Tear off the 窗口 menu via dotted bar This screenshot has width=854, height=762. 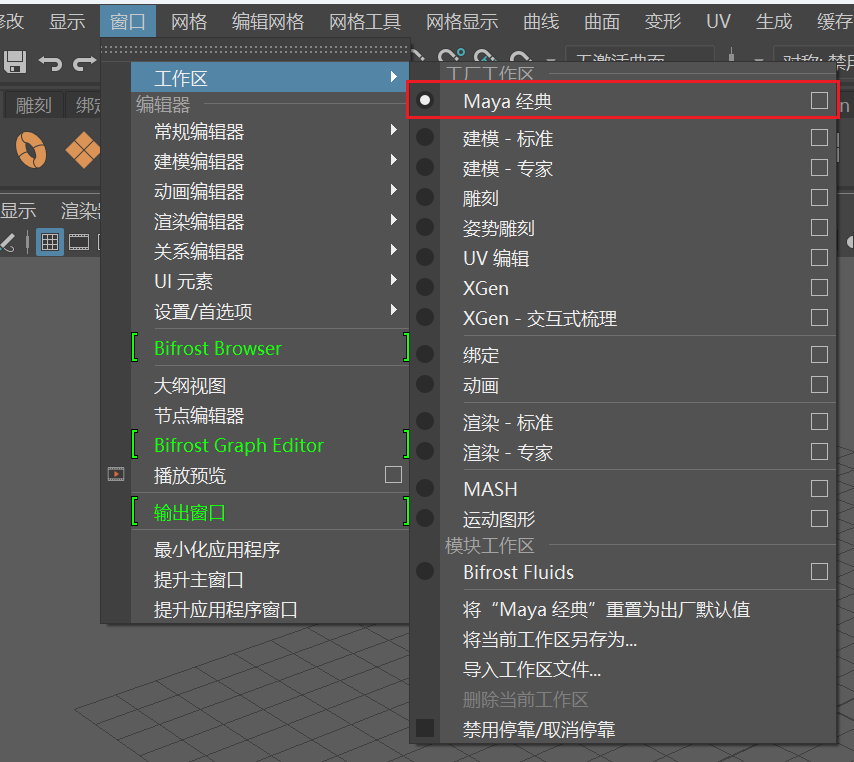pos(254,50)
